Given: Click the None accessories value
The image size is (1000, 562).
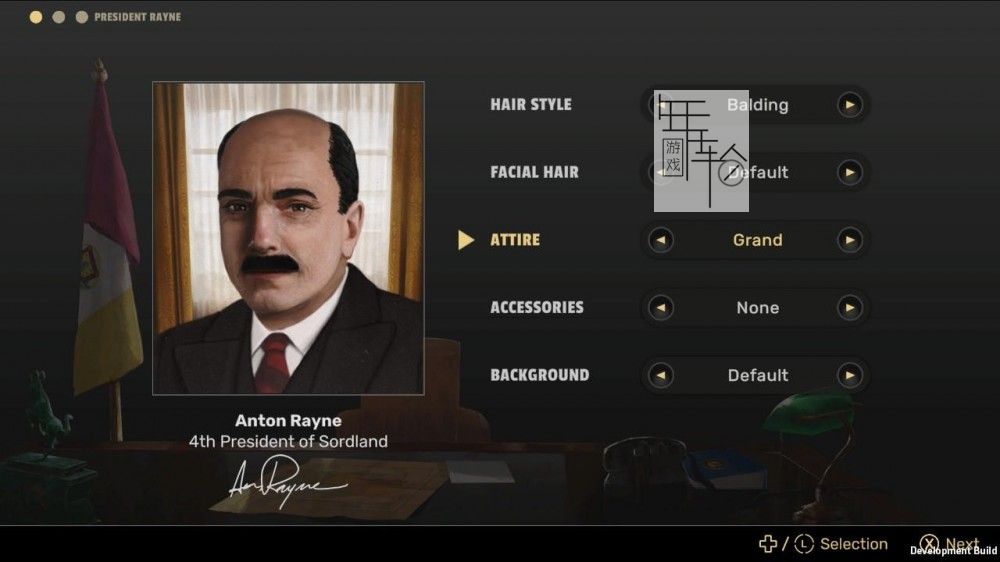Looking at the screenshot, I should tap(757, 308).
